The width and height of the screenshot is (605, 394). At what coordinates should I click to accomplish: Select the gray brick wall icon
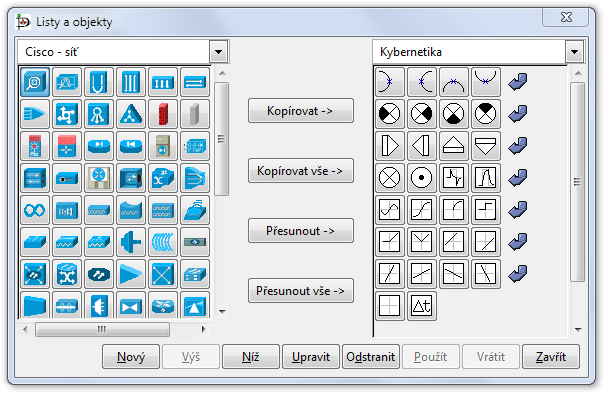(x=195, y=114)
